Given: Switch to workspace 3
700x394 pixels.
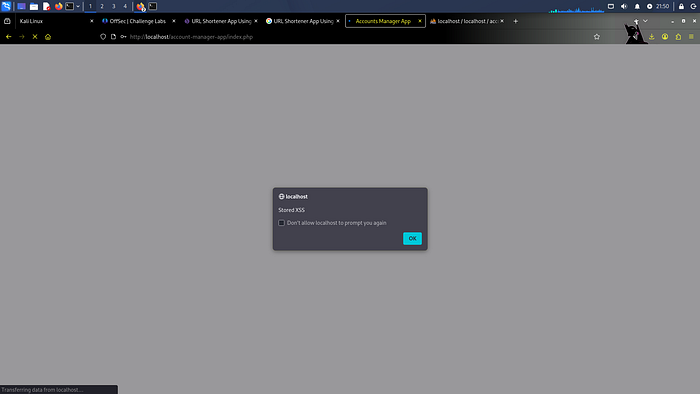Looking at the screenshot, I should tap(113, 6).
